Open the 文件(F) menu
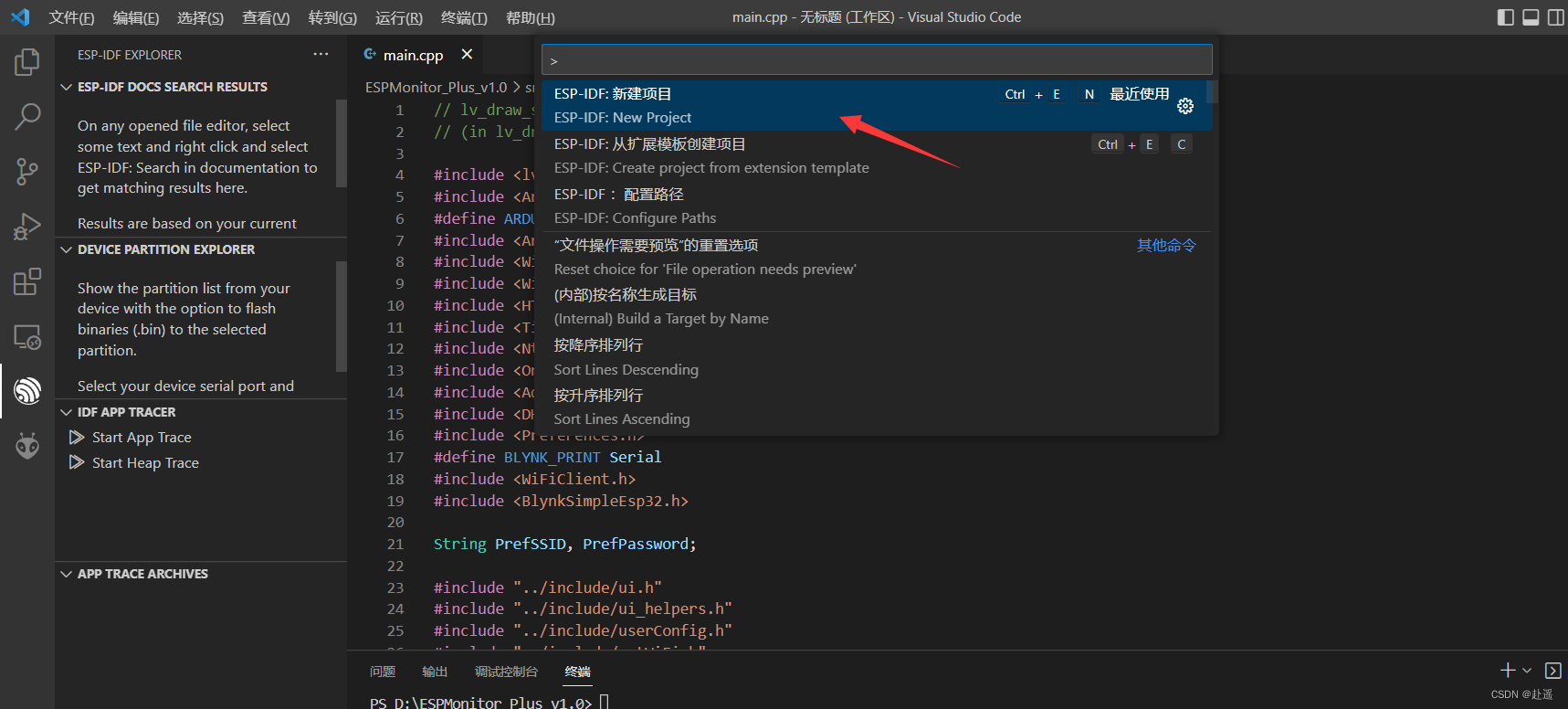The height and width of the screenshot is (709, 1568). (x=71, y=18)
